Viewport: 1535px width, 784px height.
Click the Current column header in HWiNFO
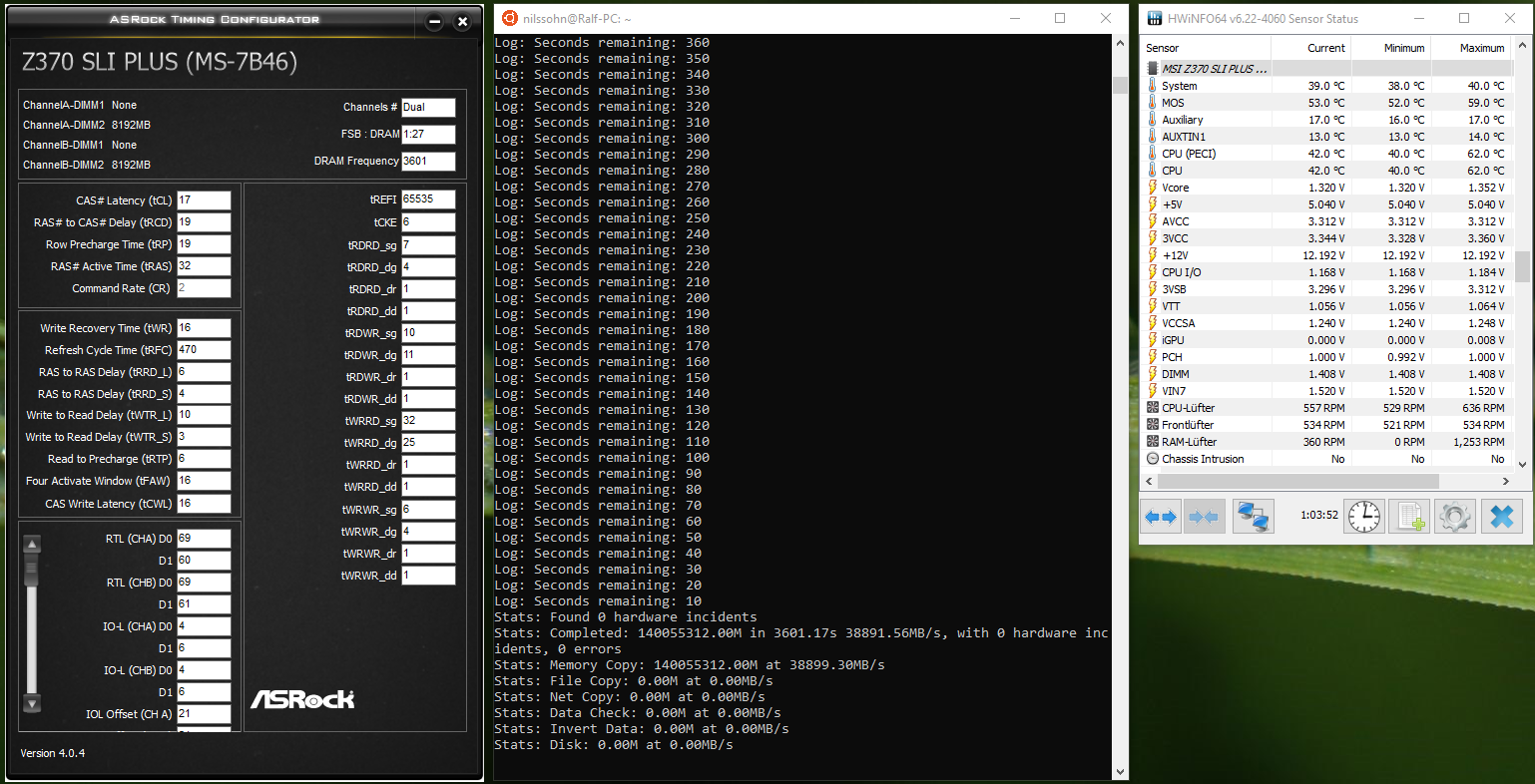1311,48
